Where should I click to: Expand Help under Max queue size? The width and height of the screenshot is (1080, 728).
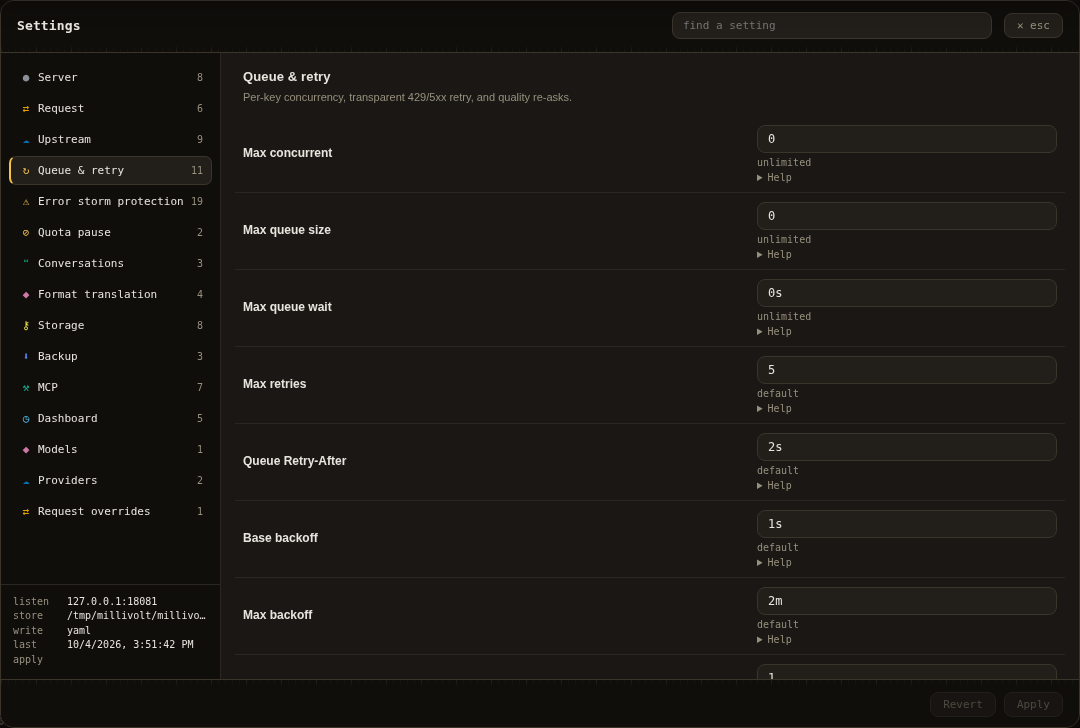pyautogui.click(x=774, y=255)
